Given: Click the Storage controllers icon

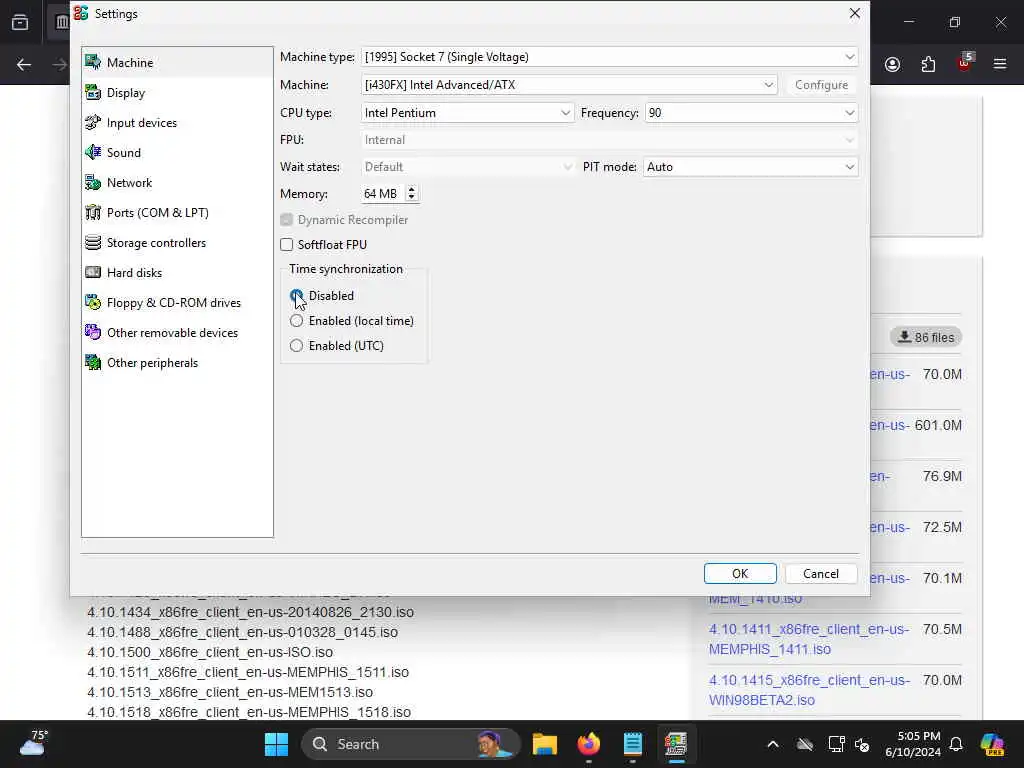Looking at the screenshot, I should click(93, 243).
